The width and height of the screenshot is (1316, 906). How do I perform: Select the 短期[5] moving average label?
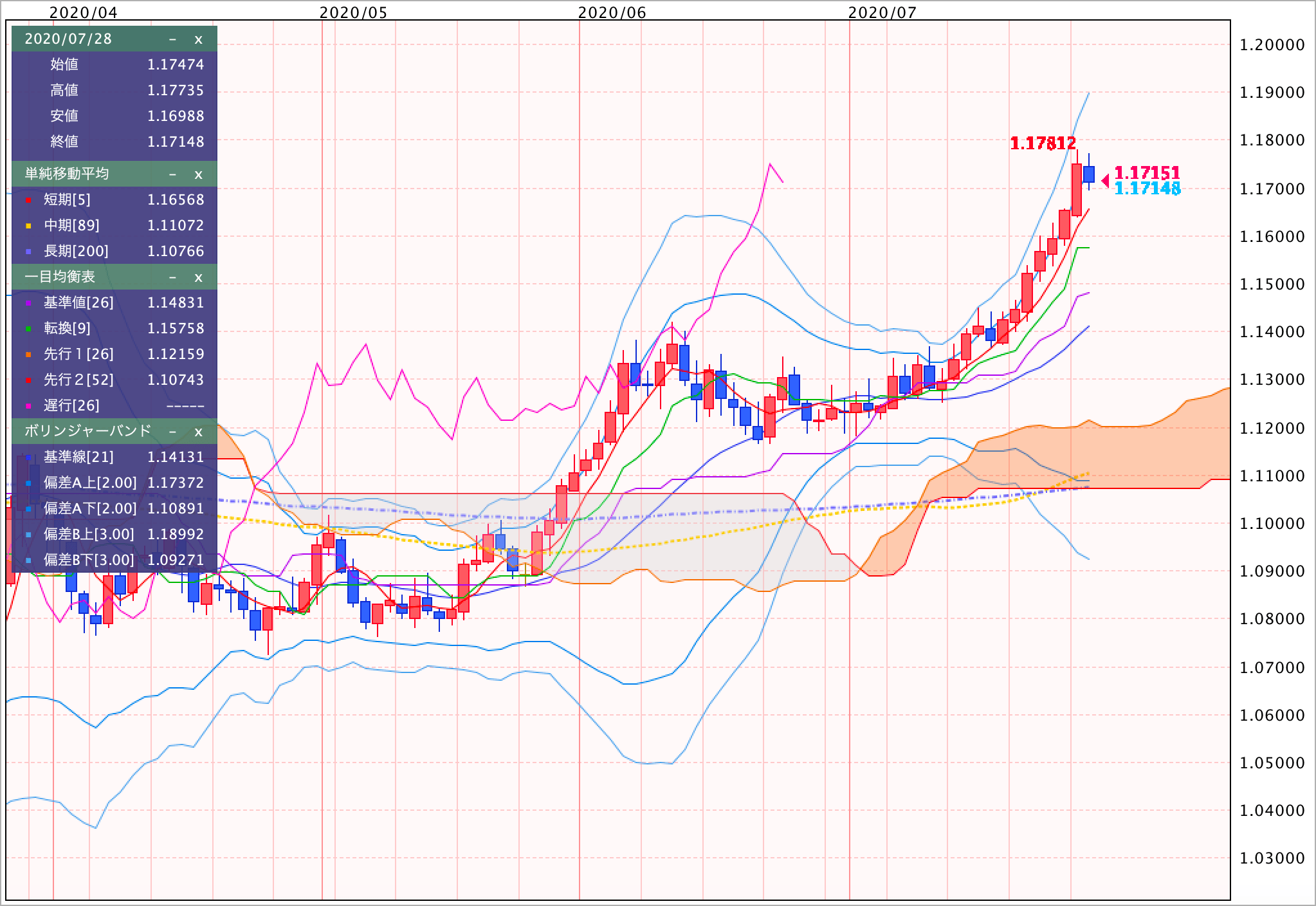tap(67, 199)
